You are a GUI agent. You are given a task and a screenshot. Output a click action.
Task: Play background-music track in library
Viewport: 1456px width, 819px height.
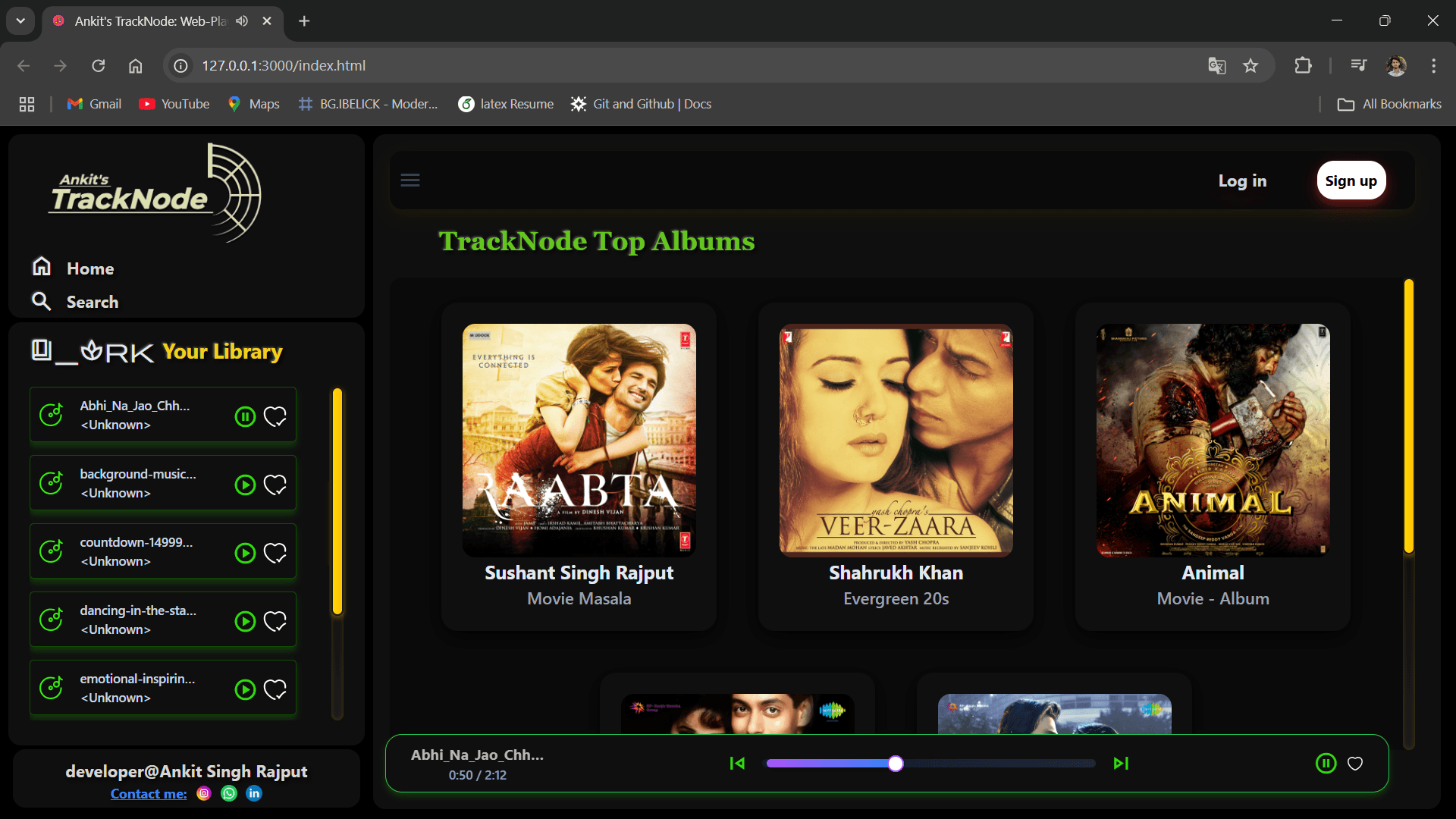coord(245,485)
